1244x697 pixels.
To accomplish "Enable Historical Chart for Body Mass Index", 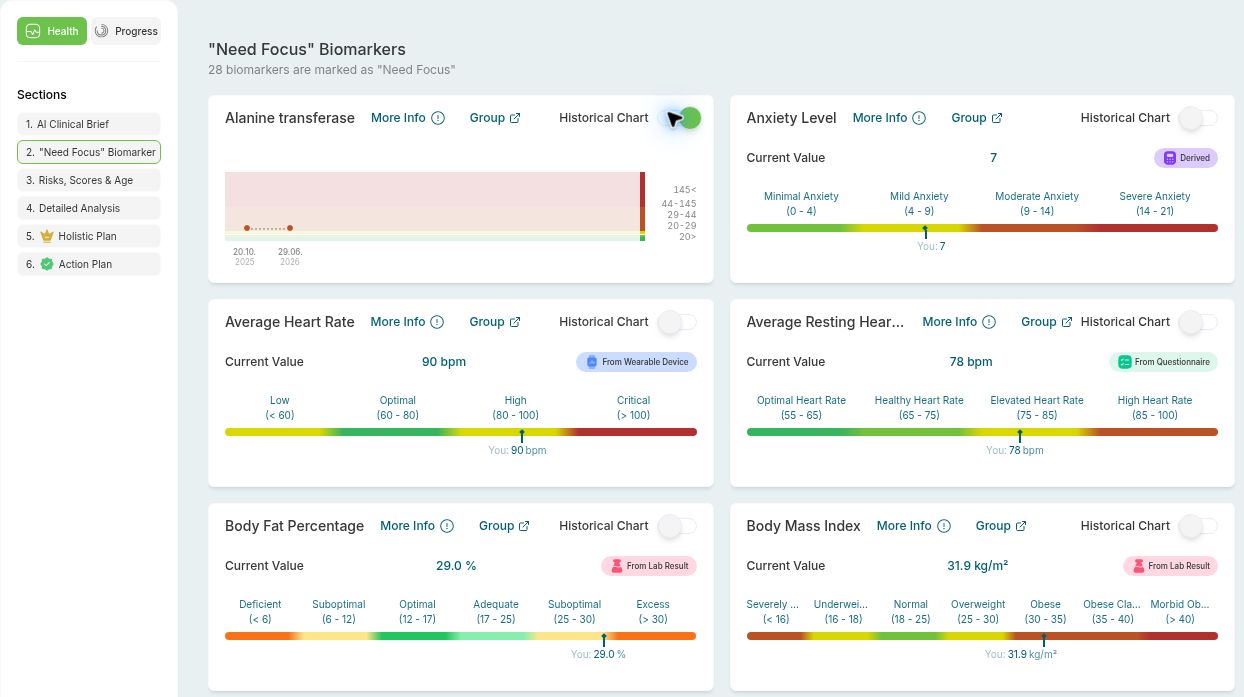I will 1199,526.
